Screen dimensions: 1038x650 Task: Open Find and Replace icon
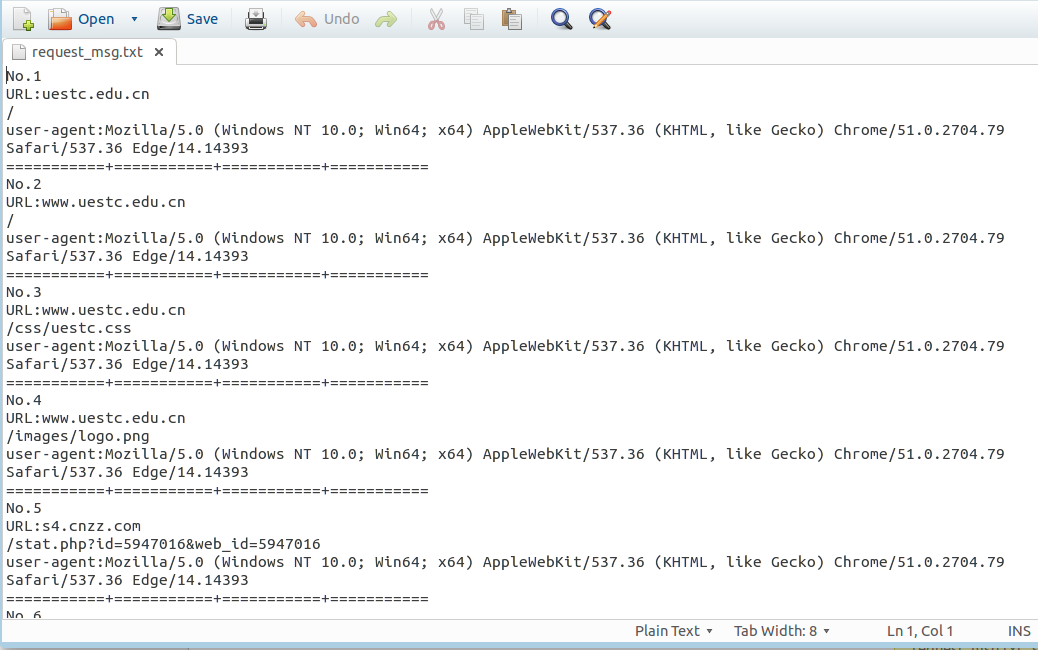pyautogui.click(x=600, y=19)
